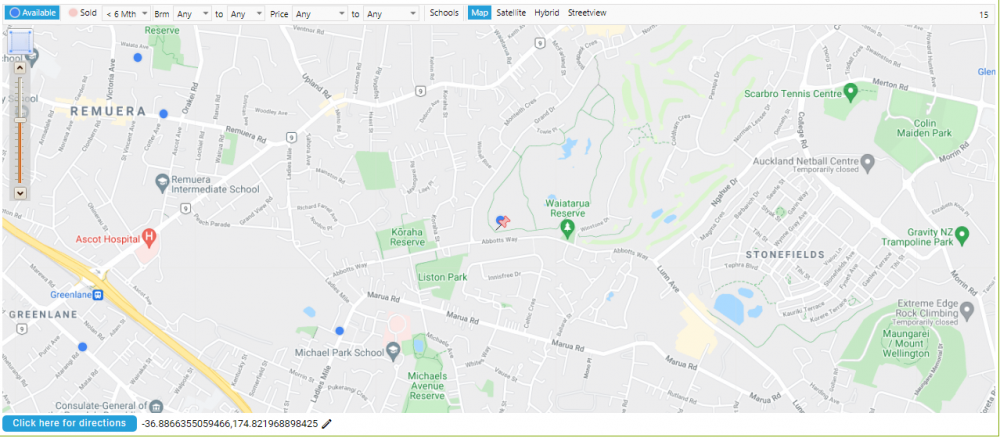Open the Scarbro Tennis Centre map pin
1000x438 pixels.
click(849, 92)
